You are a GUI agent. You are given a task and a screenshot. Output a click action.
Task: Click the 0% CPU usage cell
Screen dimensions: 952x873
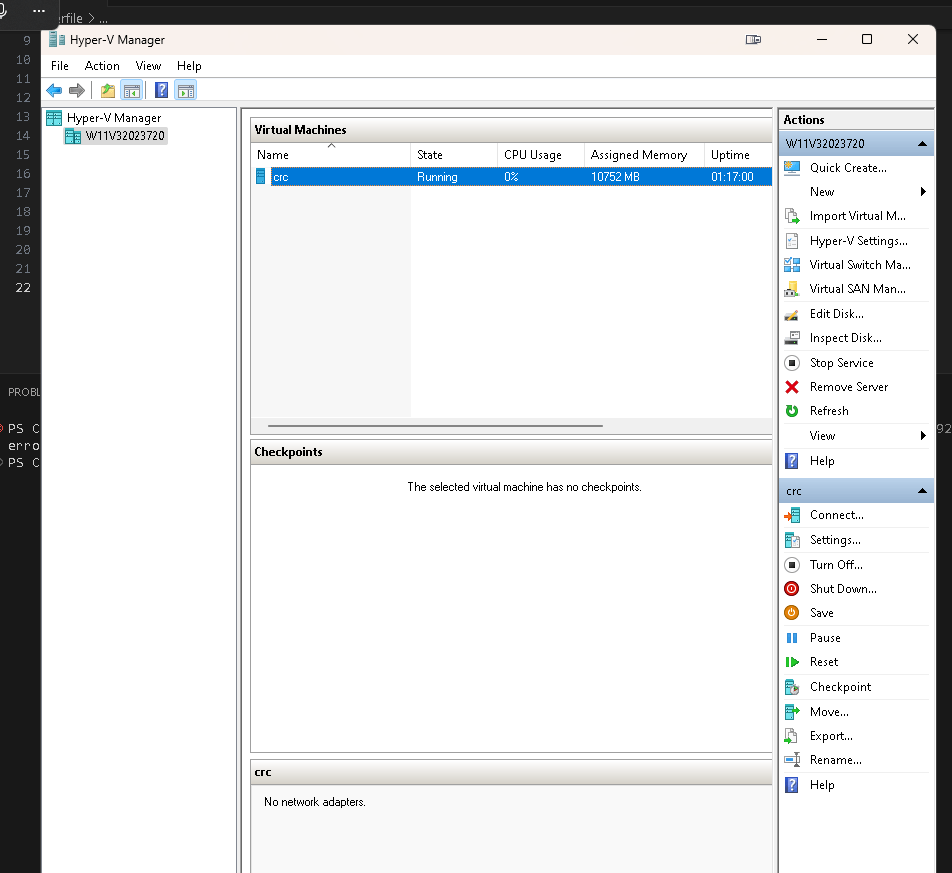point(511,177)
